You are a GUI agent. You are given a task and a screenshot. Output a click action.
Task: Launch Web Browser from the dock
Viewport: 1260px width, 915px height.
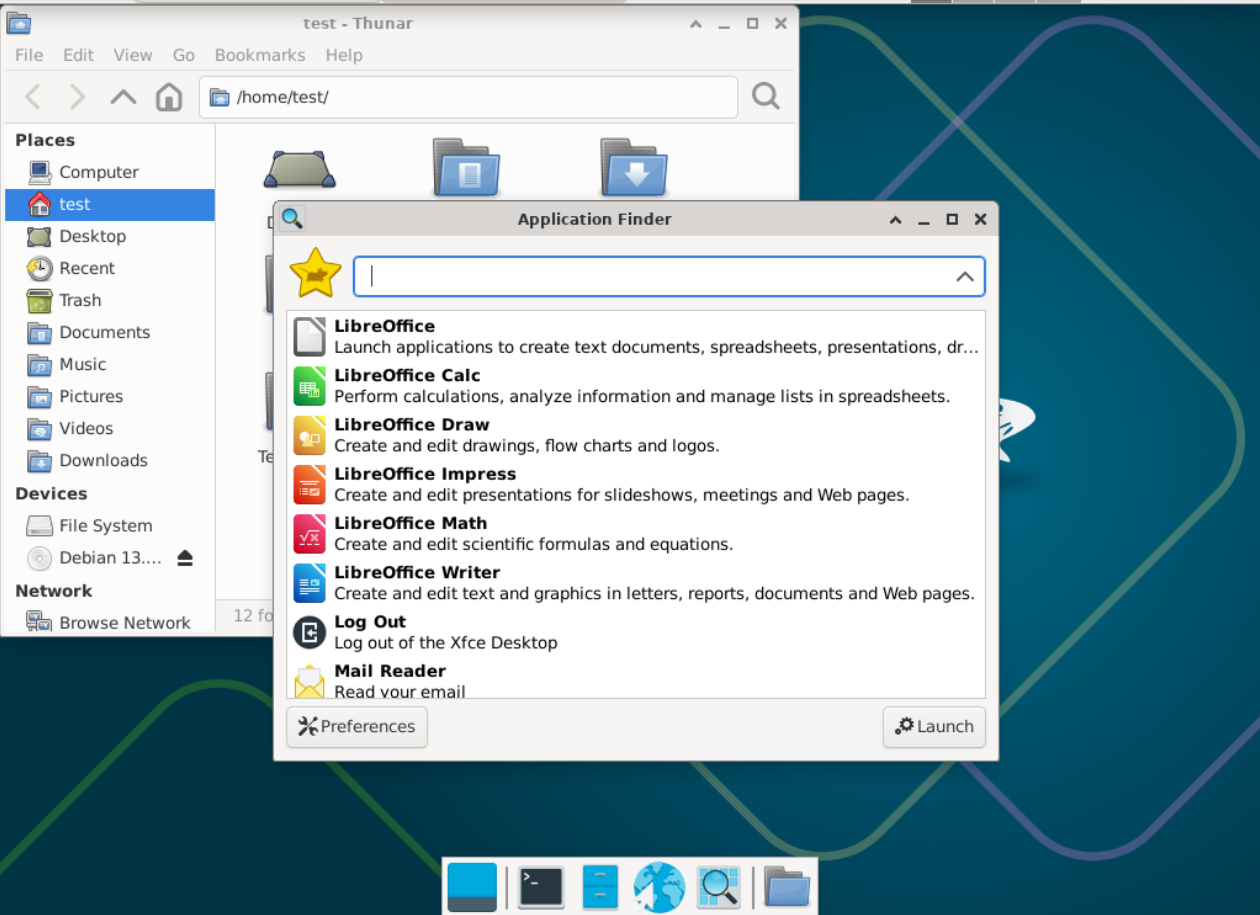659,886
